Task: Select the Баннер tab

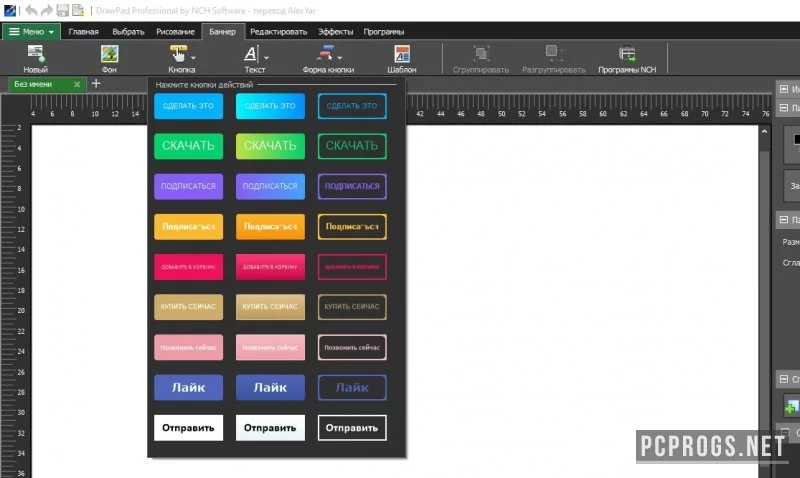Action: pos(222,32)
